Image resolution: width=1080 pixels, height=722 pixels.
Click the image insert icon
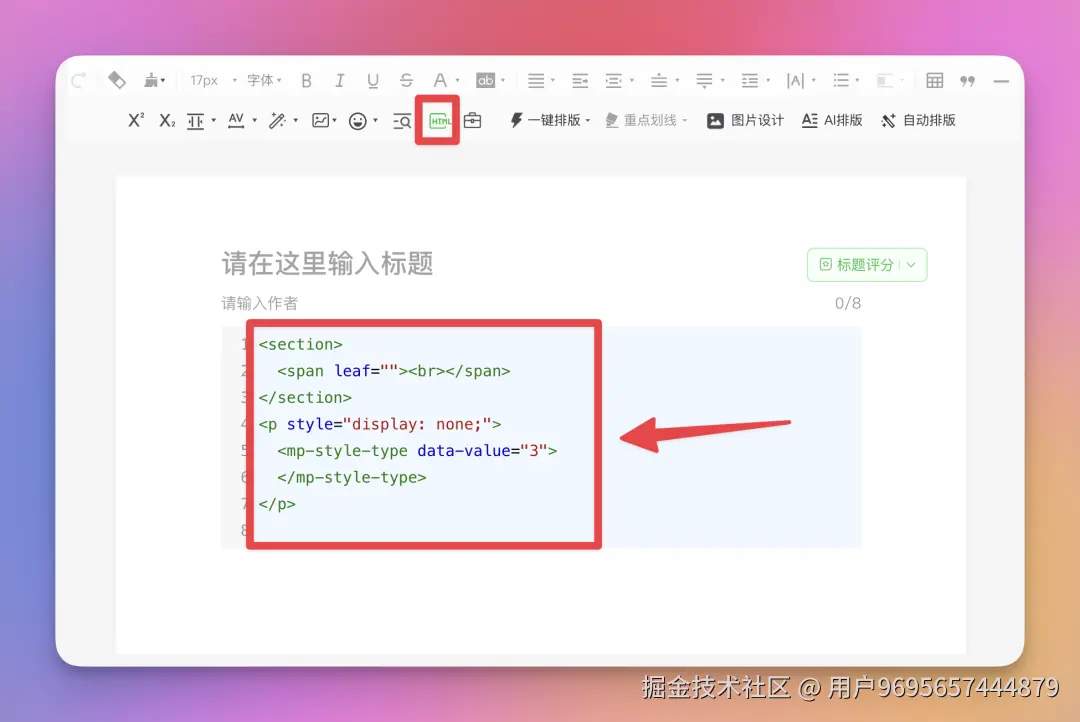tap(323, 120)
